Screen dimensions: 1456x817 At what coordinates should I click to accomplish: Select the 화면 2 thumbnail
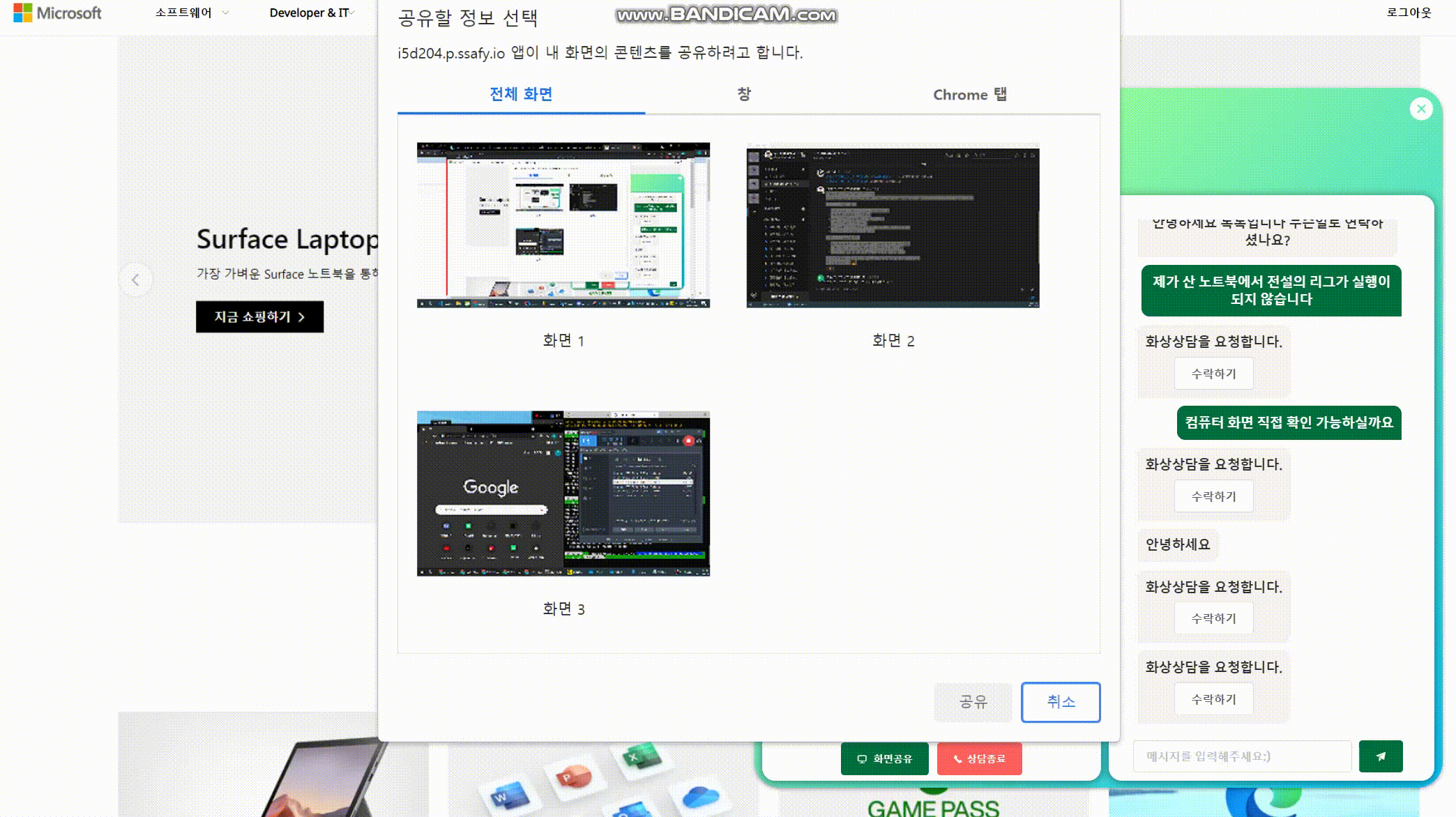(893, 225)
